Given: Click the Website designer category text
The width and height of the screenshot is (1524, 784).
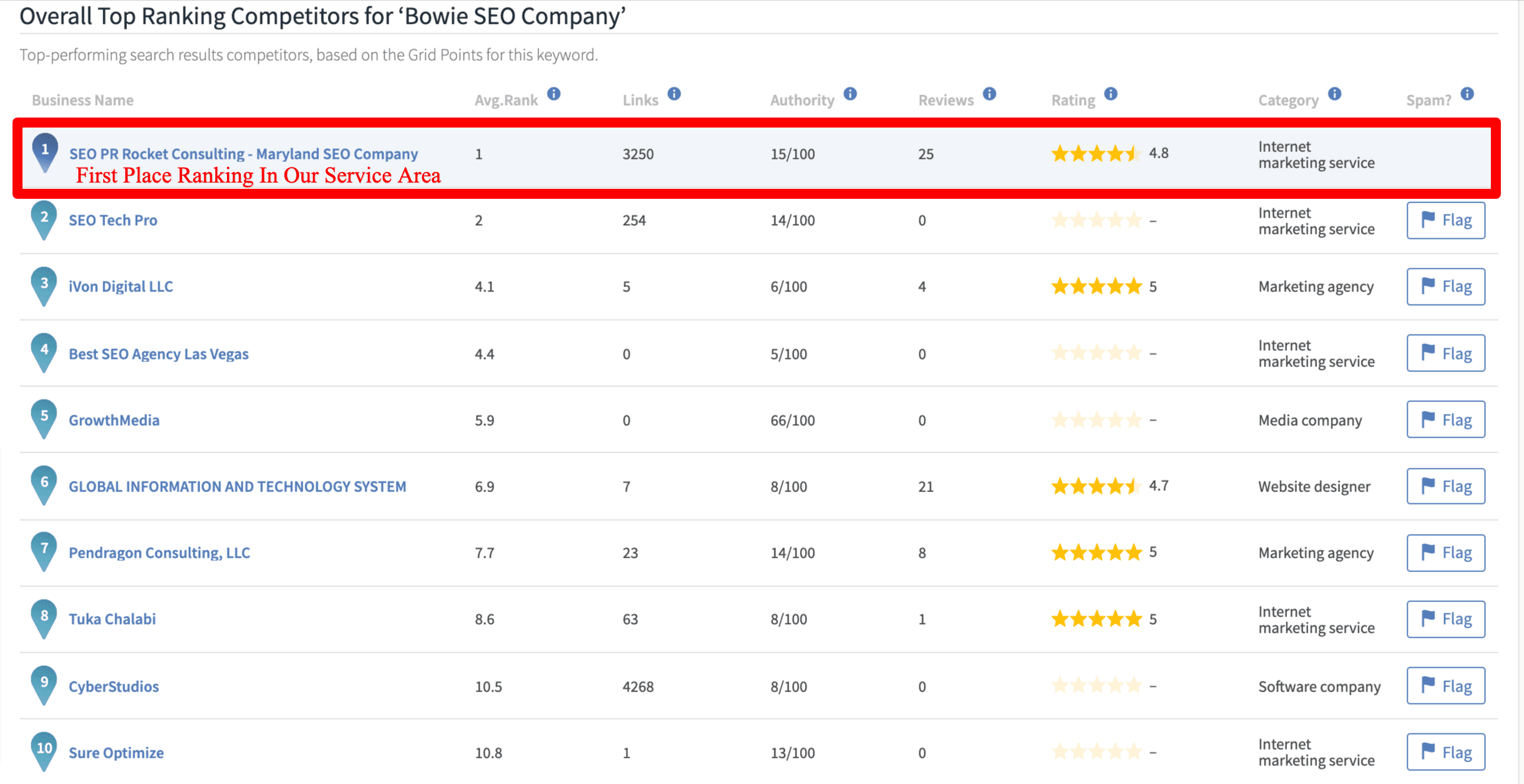Looking at the screenshot, I should point(1314,486).
